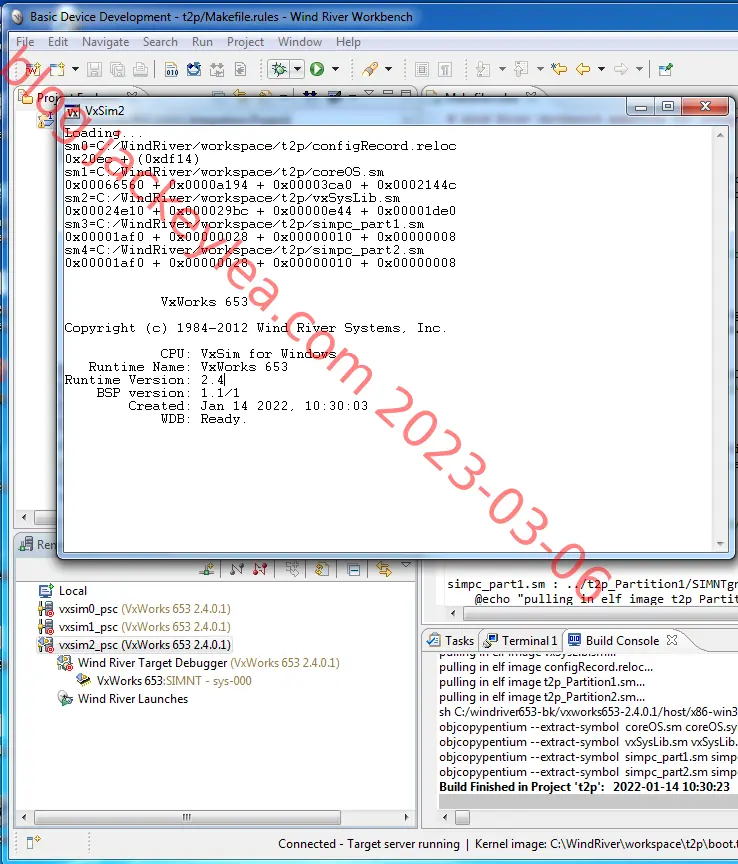Click the Remote Systems scroll right arrow
The image size is (738, 864).
coord(407,817)
